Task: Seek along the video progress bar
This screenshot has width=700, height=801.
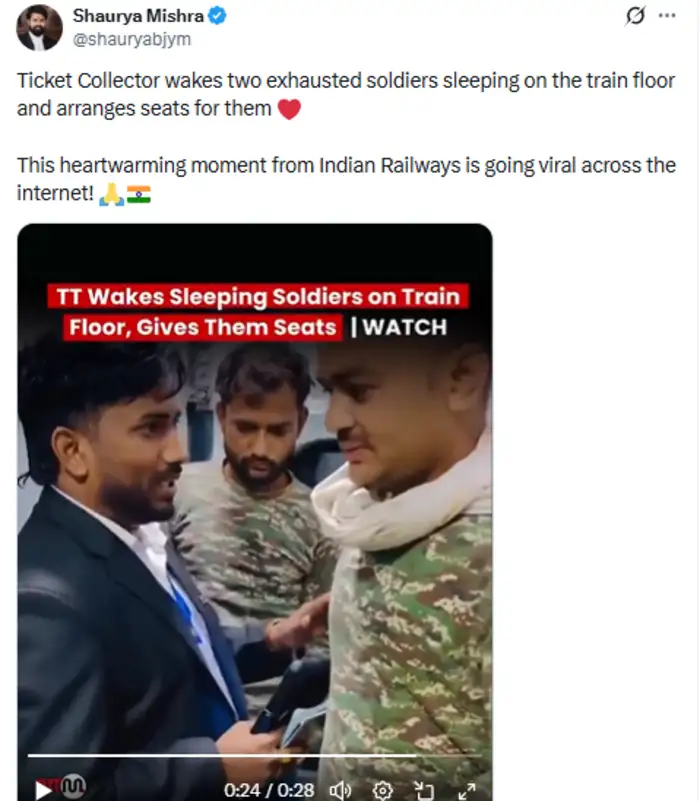Action: (254, 755)
